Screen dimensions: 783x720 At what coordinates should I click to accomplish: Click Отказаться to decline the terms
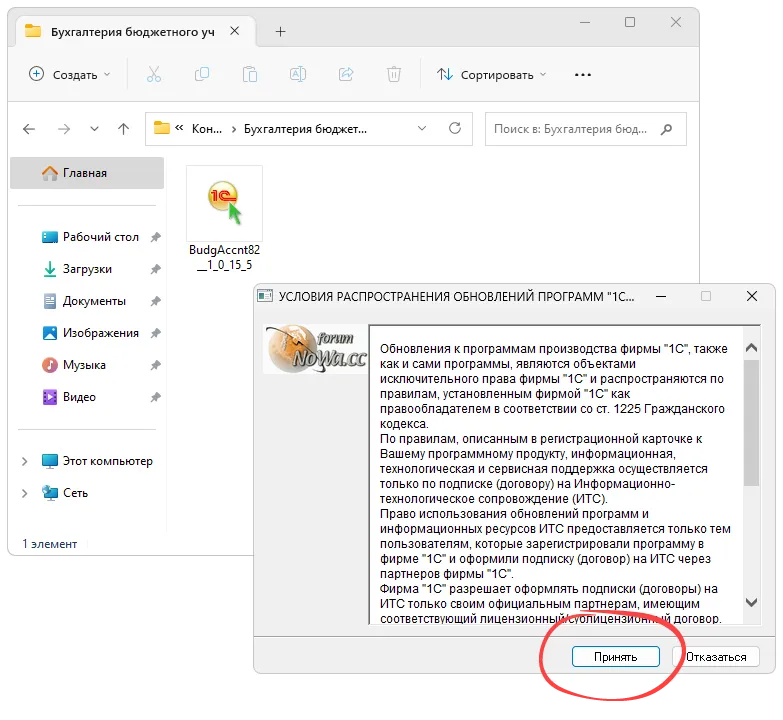[x=716, y=657]
